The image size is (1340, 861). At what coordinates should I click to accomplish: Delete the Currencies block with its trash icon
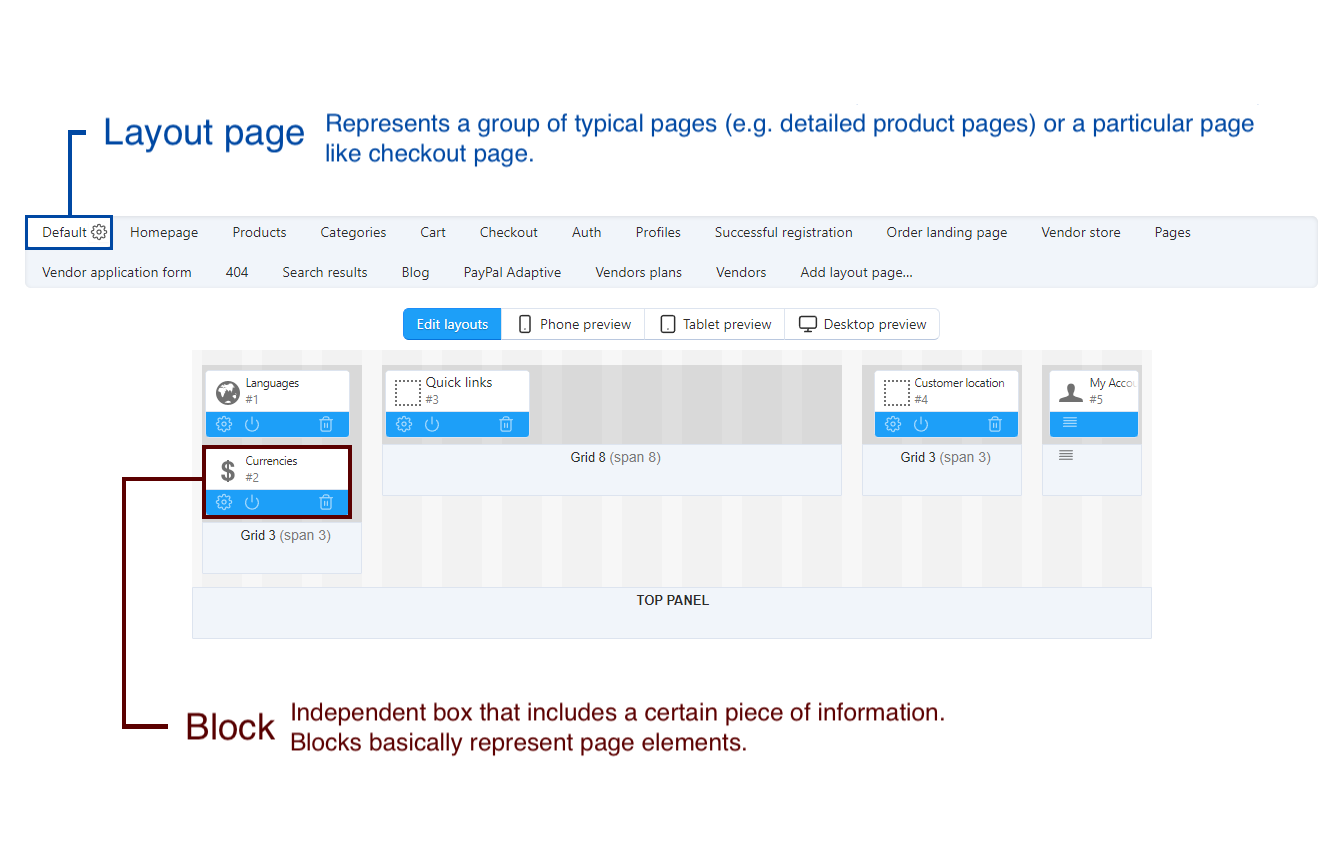(x=326, y=502)
